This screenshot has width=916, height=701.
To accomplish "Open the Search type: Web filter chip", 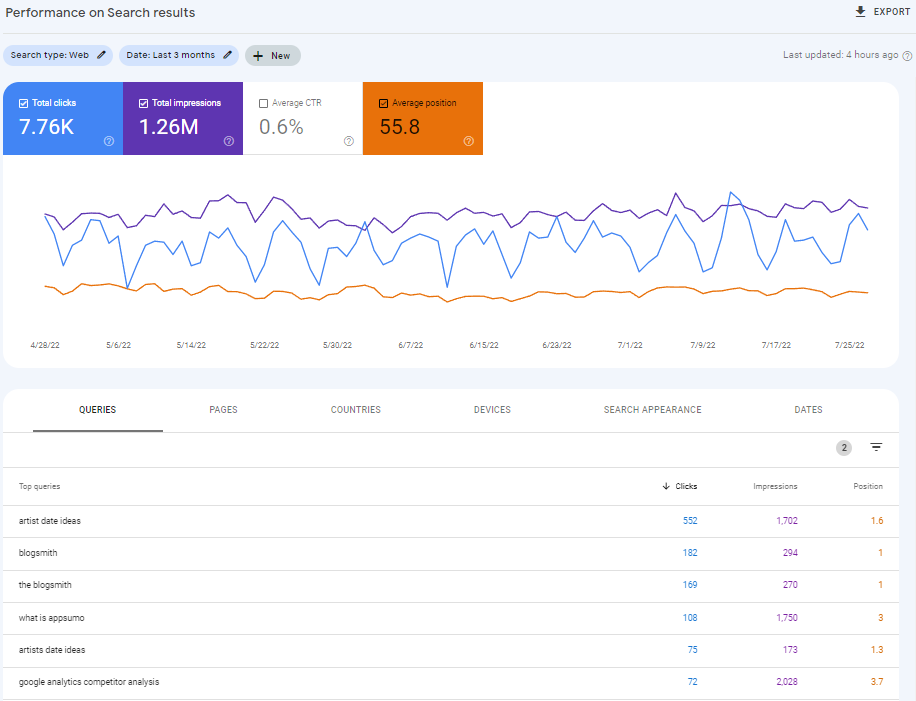I will pos(58,55).
